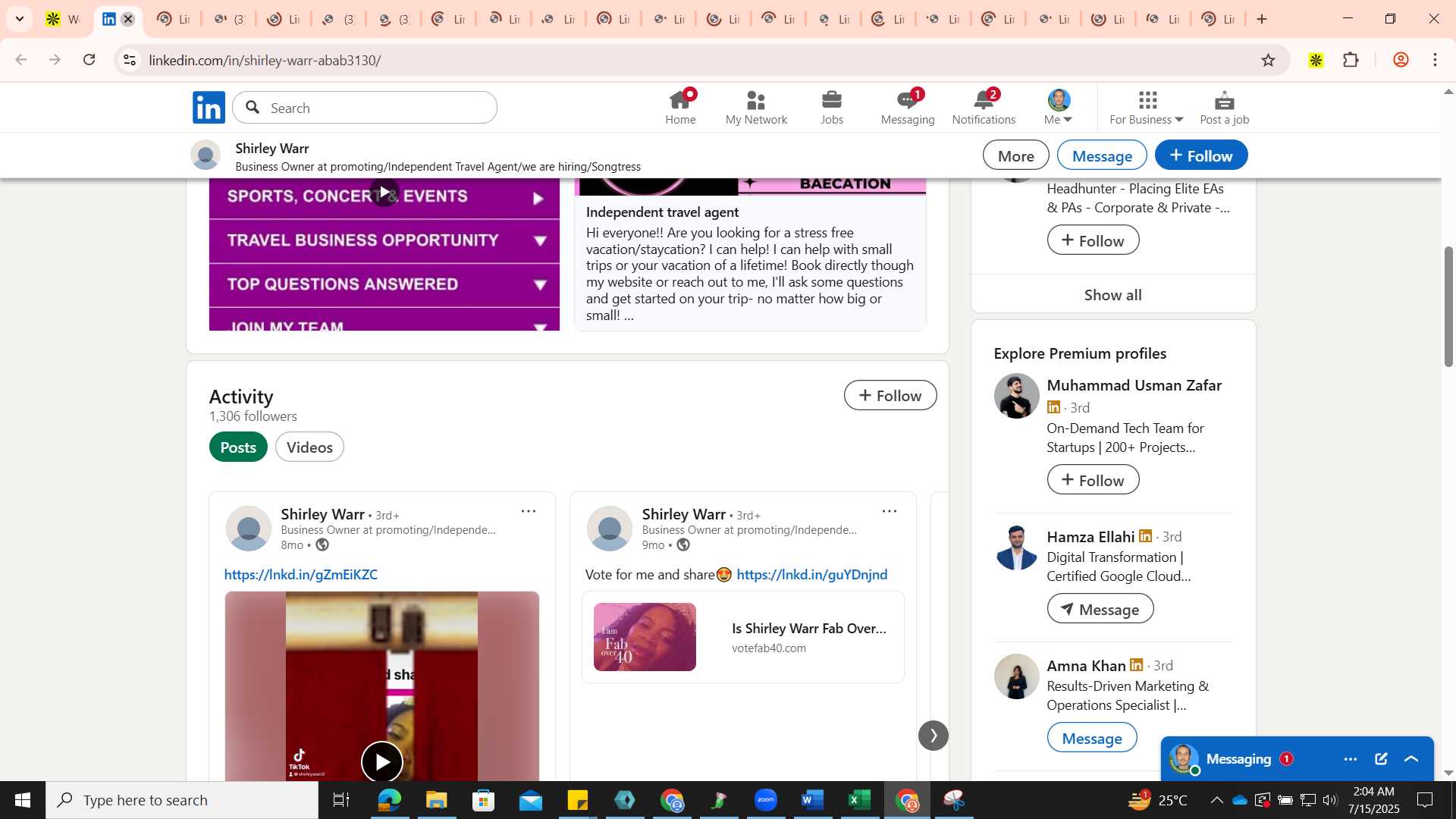Compose new message from Messaging overlay
Screen dimensions: 1456x819
[x=1381, y=759]
